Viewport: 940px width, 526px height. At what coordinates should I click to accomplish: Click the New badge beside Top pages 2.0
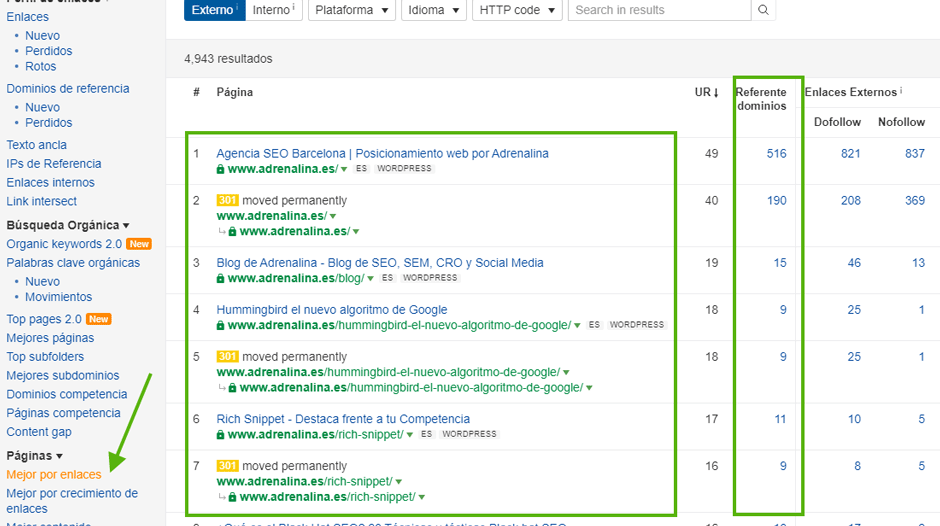click(99, 320)
